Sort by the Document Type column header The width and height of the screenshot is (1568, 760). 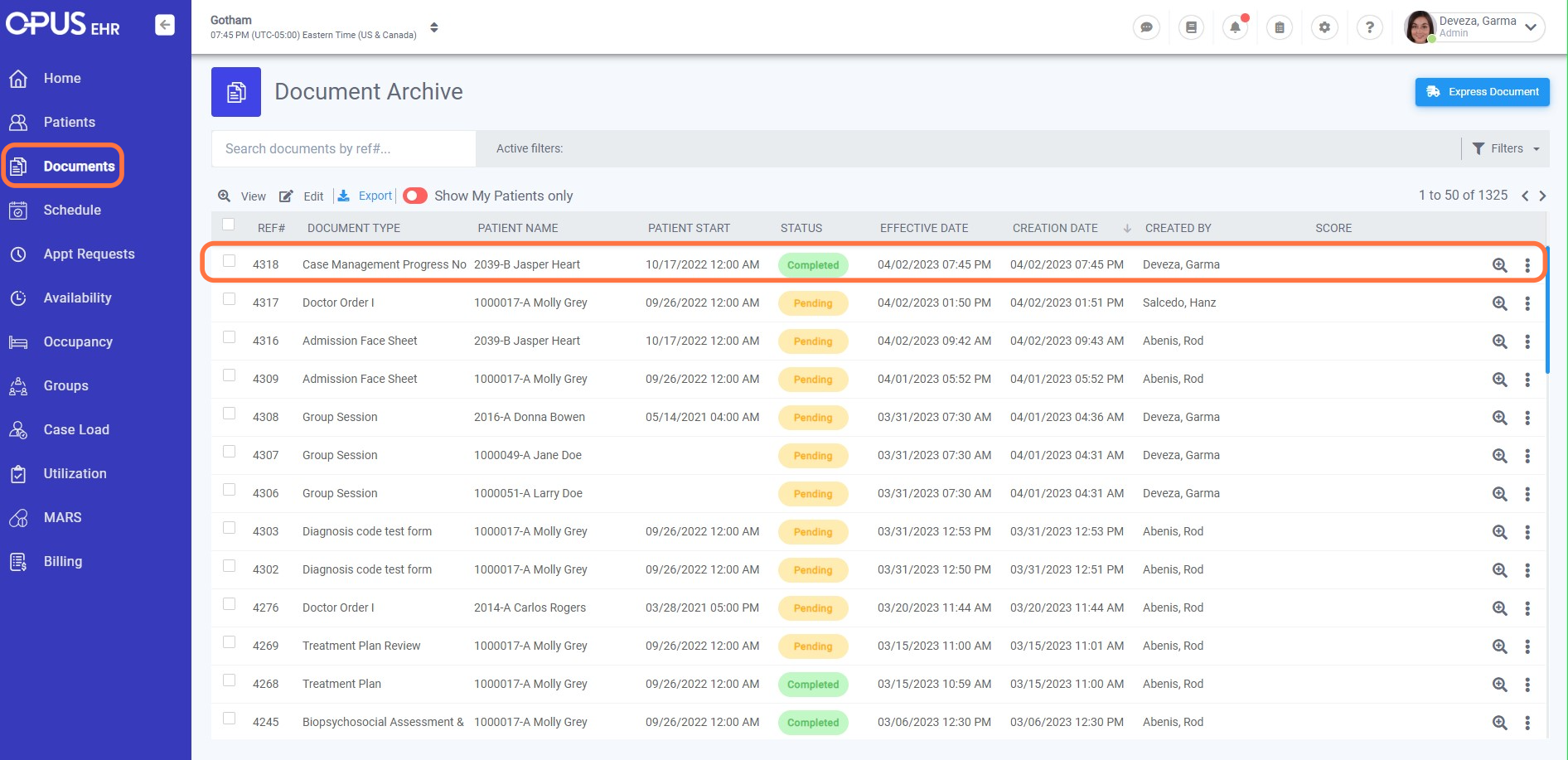pos(354,228)
